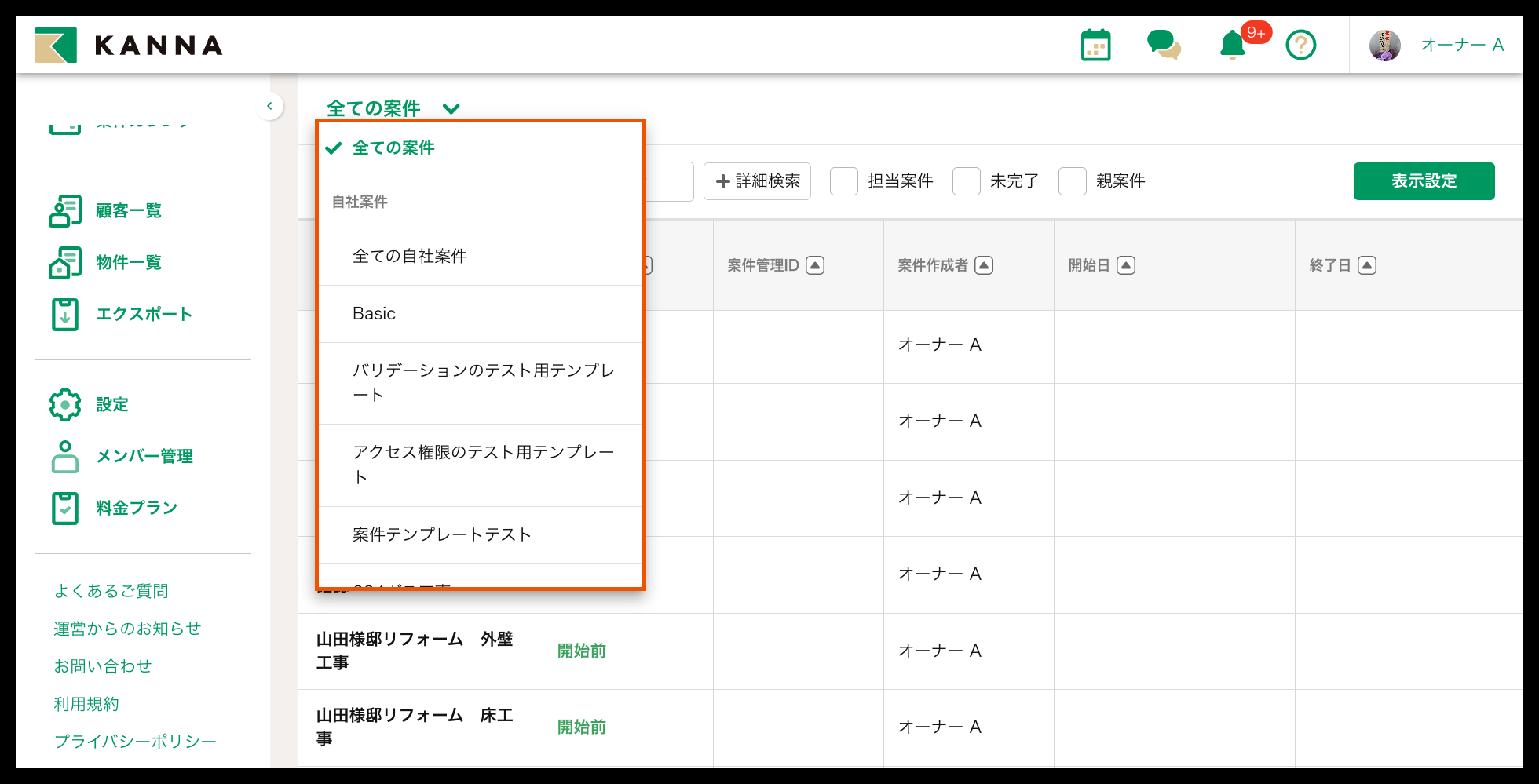Toggle the 親案件 checkbox
The image size is (1539, 784).
coord(1072,181)
